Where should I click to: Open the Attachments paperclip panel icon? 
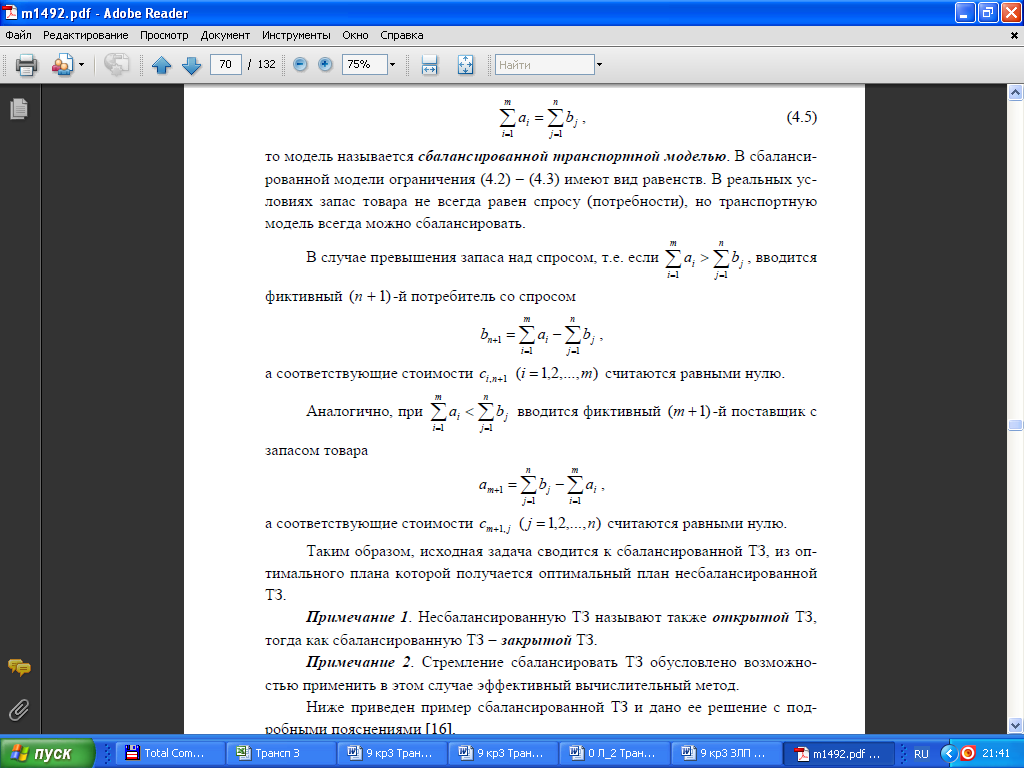(x=19, y=710)
